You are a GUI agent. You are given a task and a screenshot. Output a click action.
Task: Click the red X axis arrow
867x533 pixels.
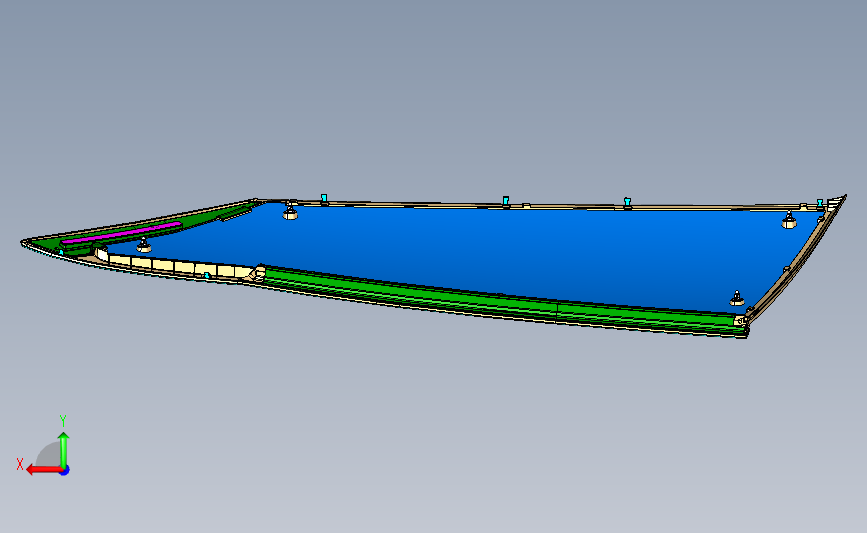pyautogui.click(x=44, y=470)
